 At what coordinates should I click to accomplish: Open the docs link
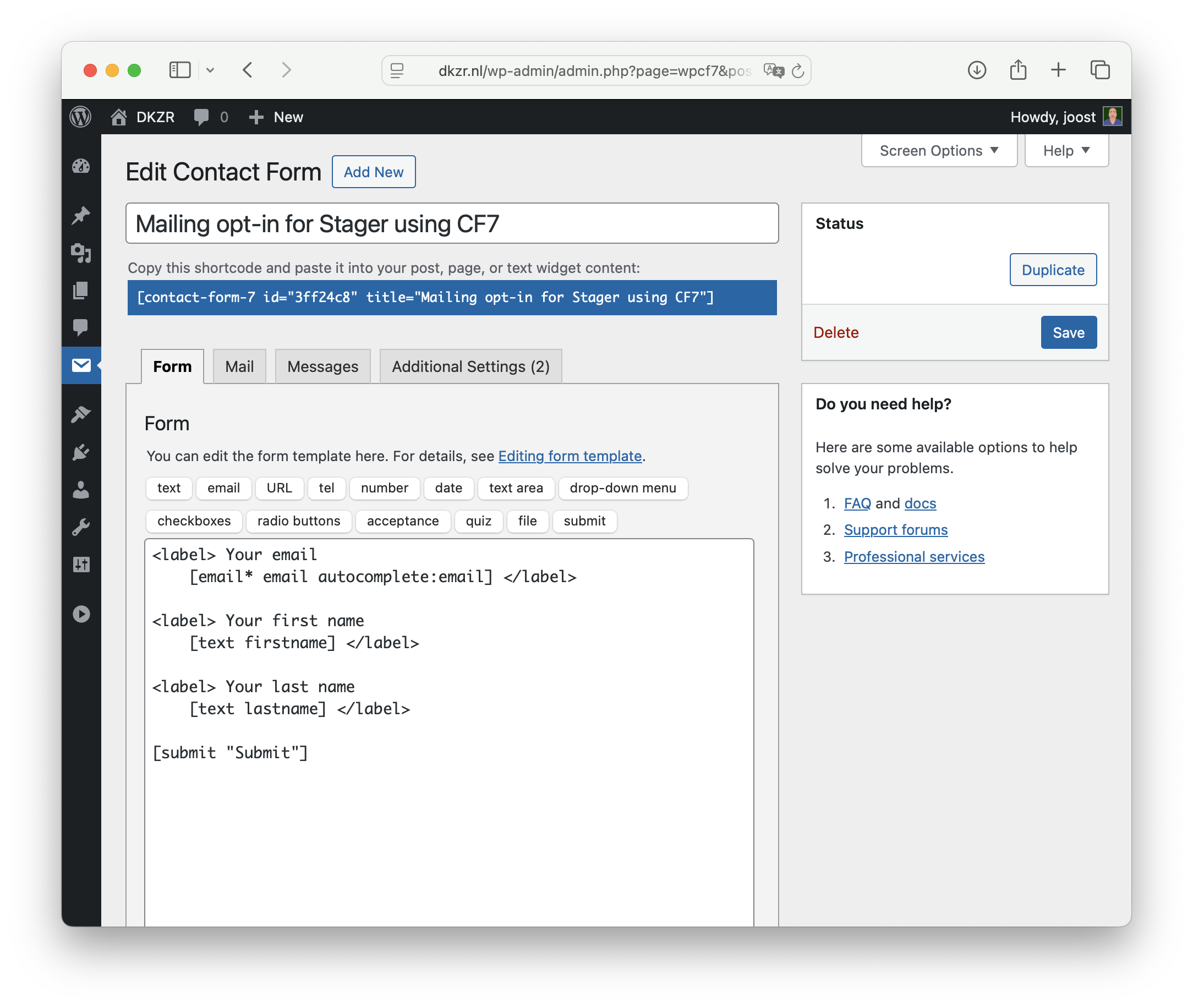(920, 503)
